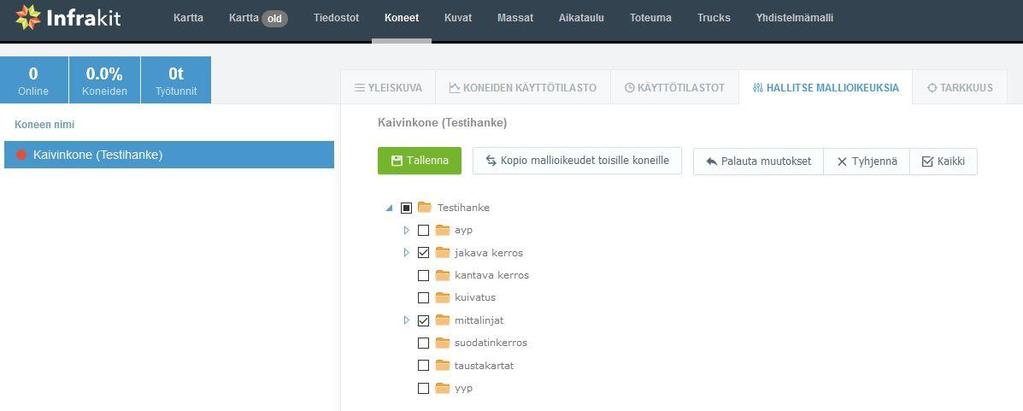
Task: Go to Tiedostot page
Action: pyautogui.click(x=336, y=18)
